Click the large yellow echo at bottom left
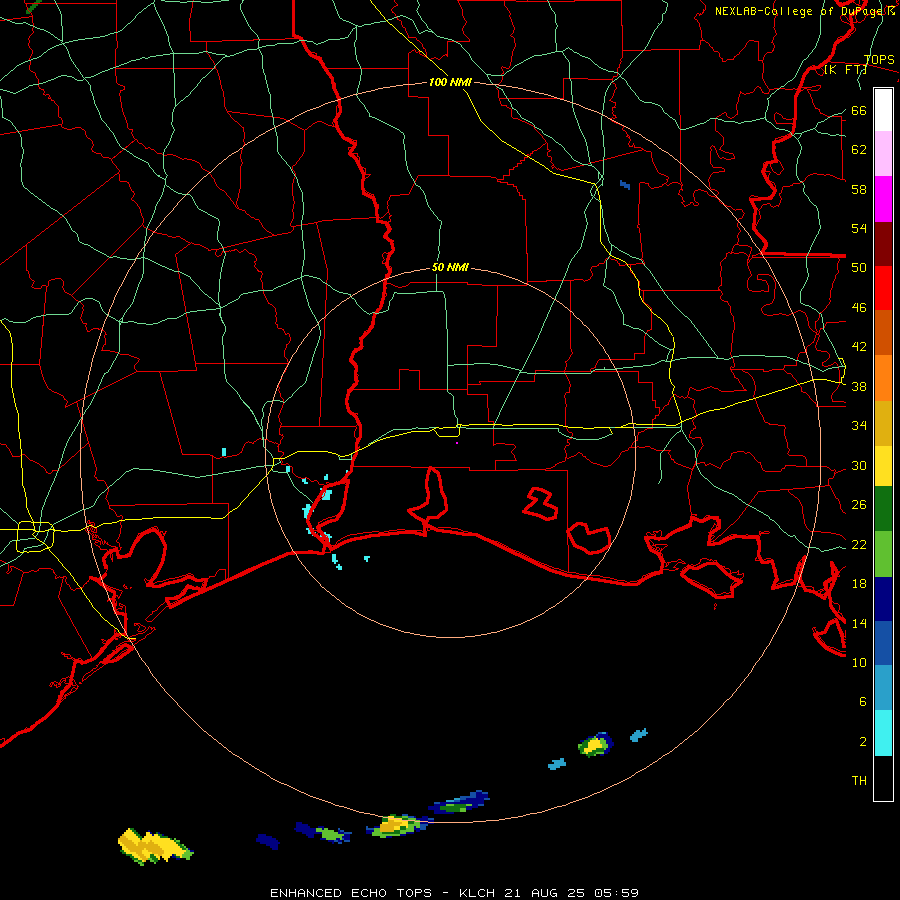The width and height of the screenshot is (900, 900). tap(155, 846)
